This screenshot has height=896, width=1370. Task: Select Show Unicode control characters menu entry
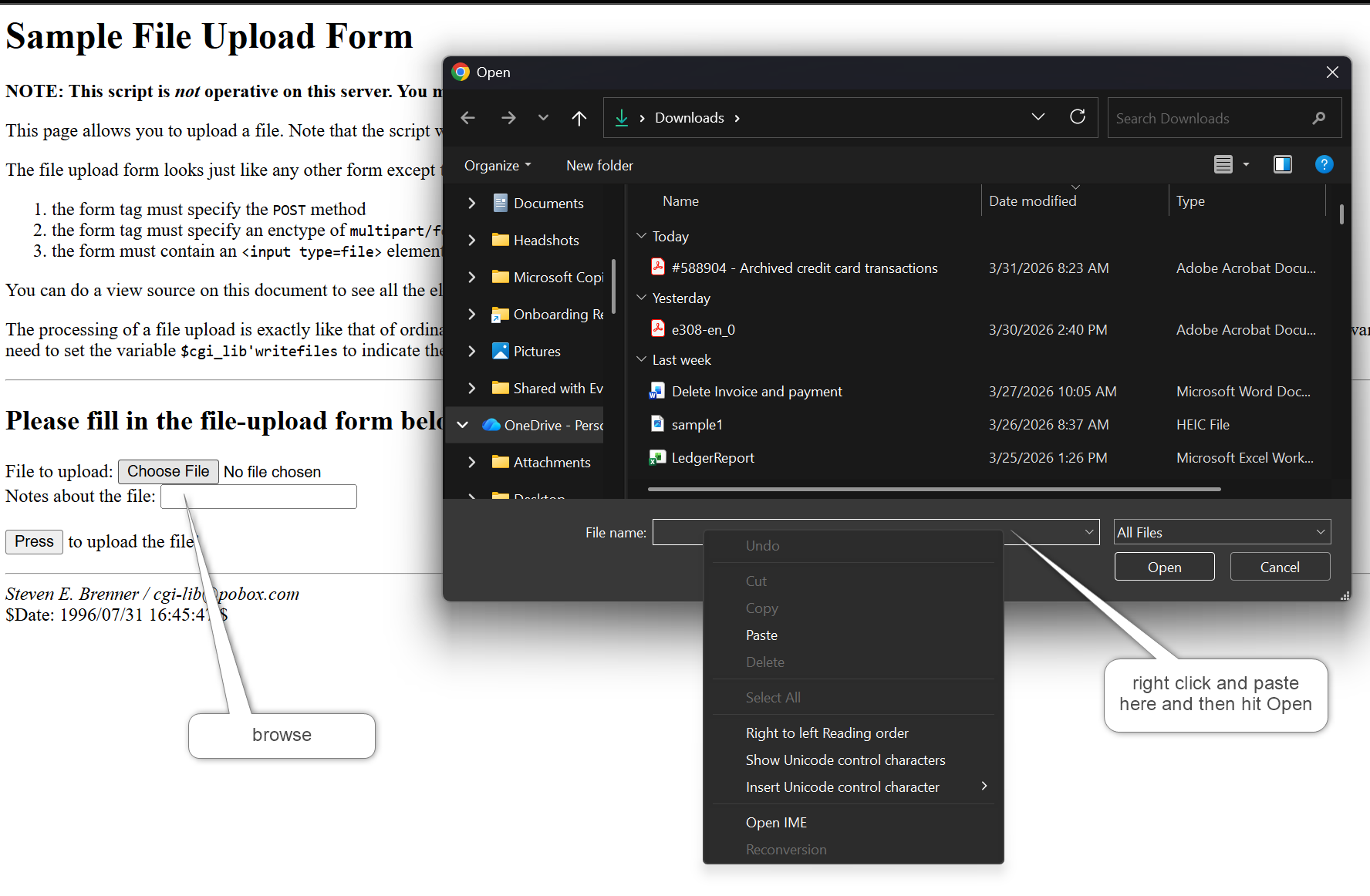pos(845,760)
